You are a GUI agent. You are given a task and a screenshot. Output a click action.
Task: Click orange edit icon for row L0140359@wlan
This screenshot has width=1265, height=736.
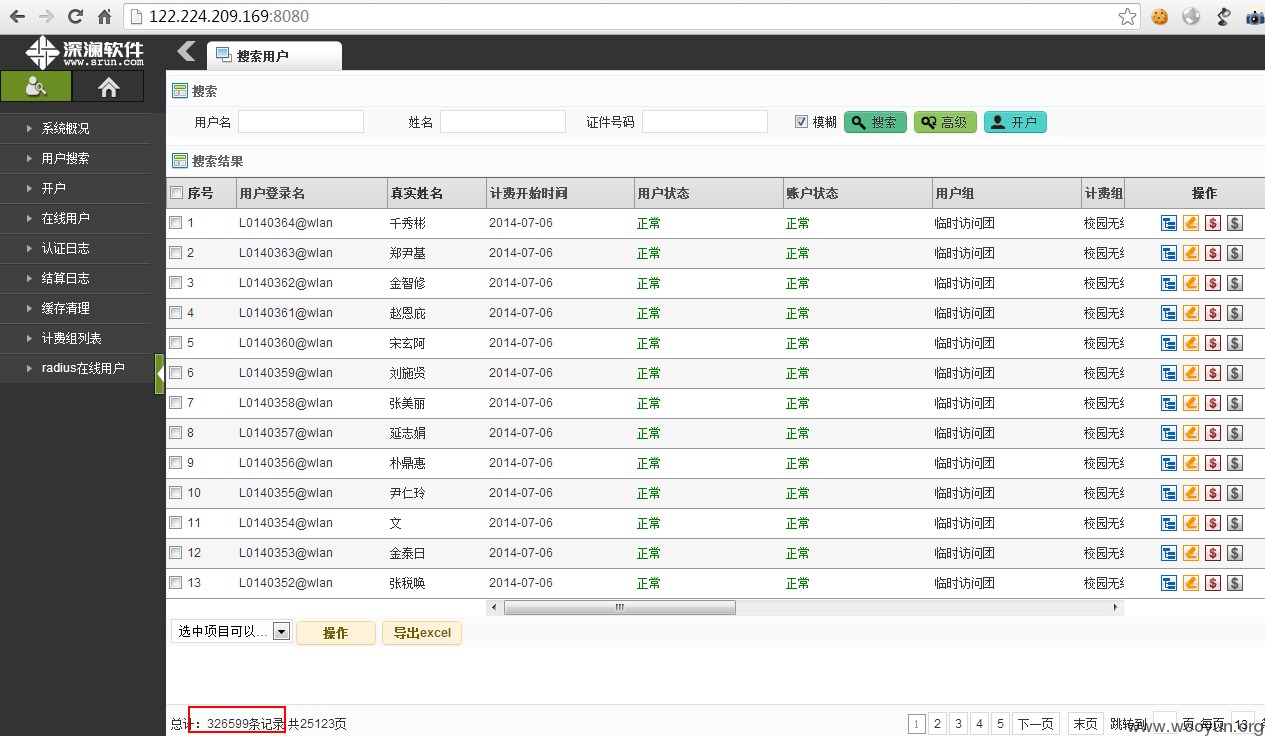(x=1191, y=373)
